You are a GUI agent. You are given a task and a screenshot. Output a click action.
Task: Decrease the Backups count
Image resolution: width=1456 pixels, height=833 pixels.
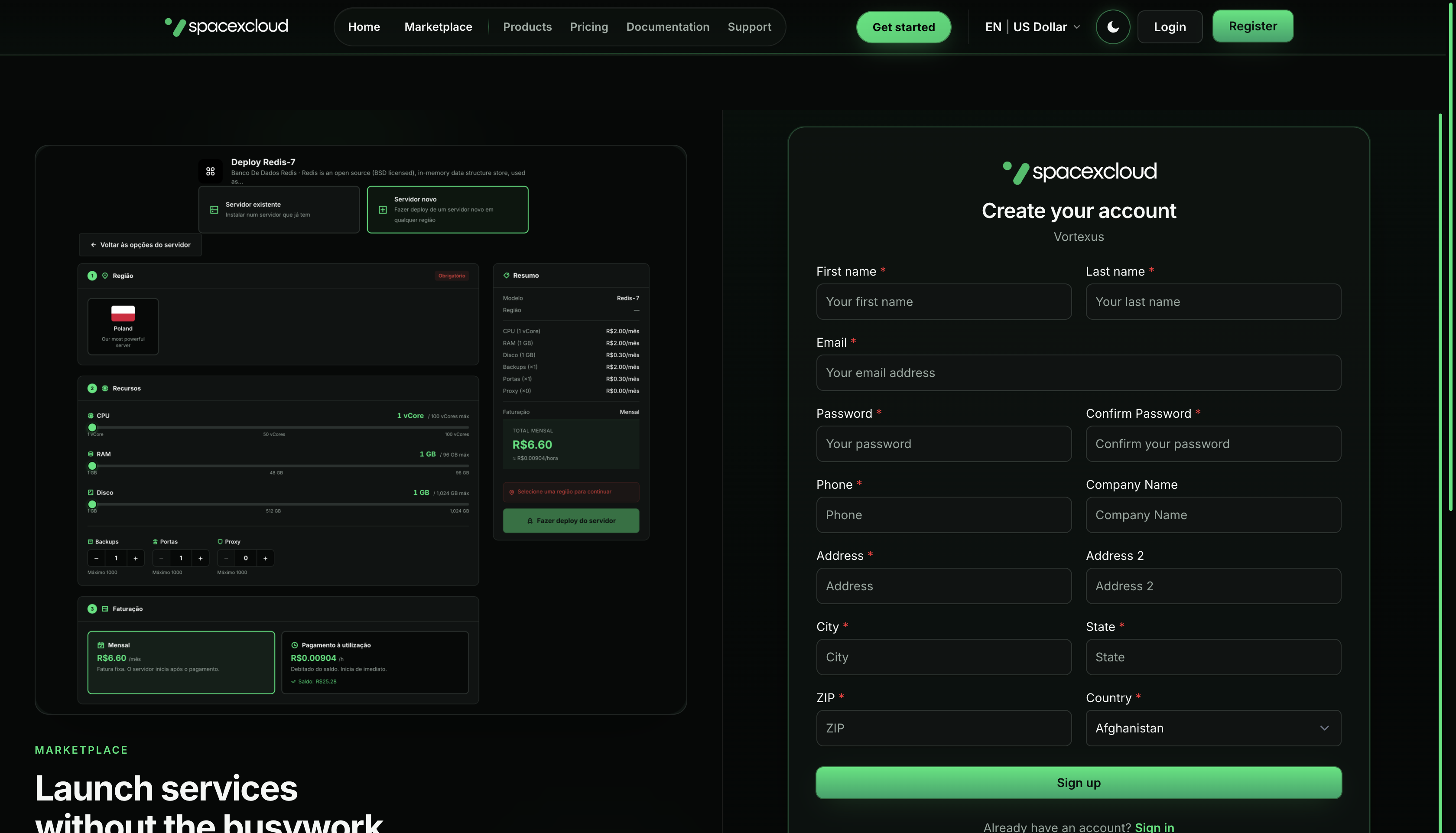tap(96, 558)
